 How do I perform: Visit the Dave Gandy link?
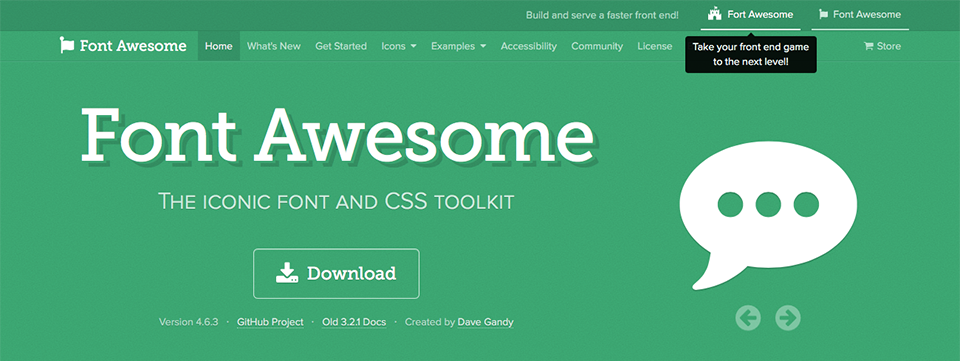click(x=486, y=322)
